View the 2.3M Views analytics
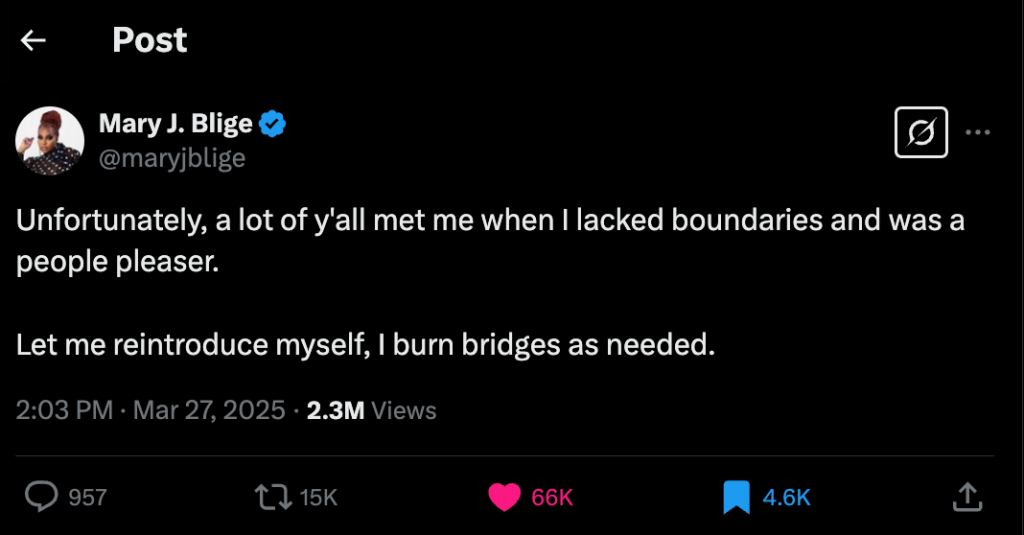1024x535 pixels. (371, 410)
